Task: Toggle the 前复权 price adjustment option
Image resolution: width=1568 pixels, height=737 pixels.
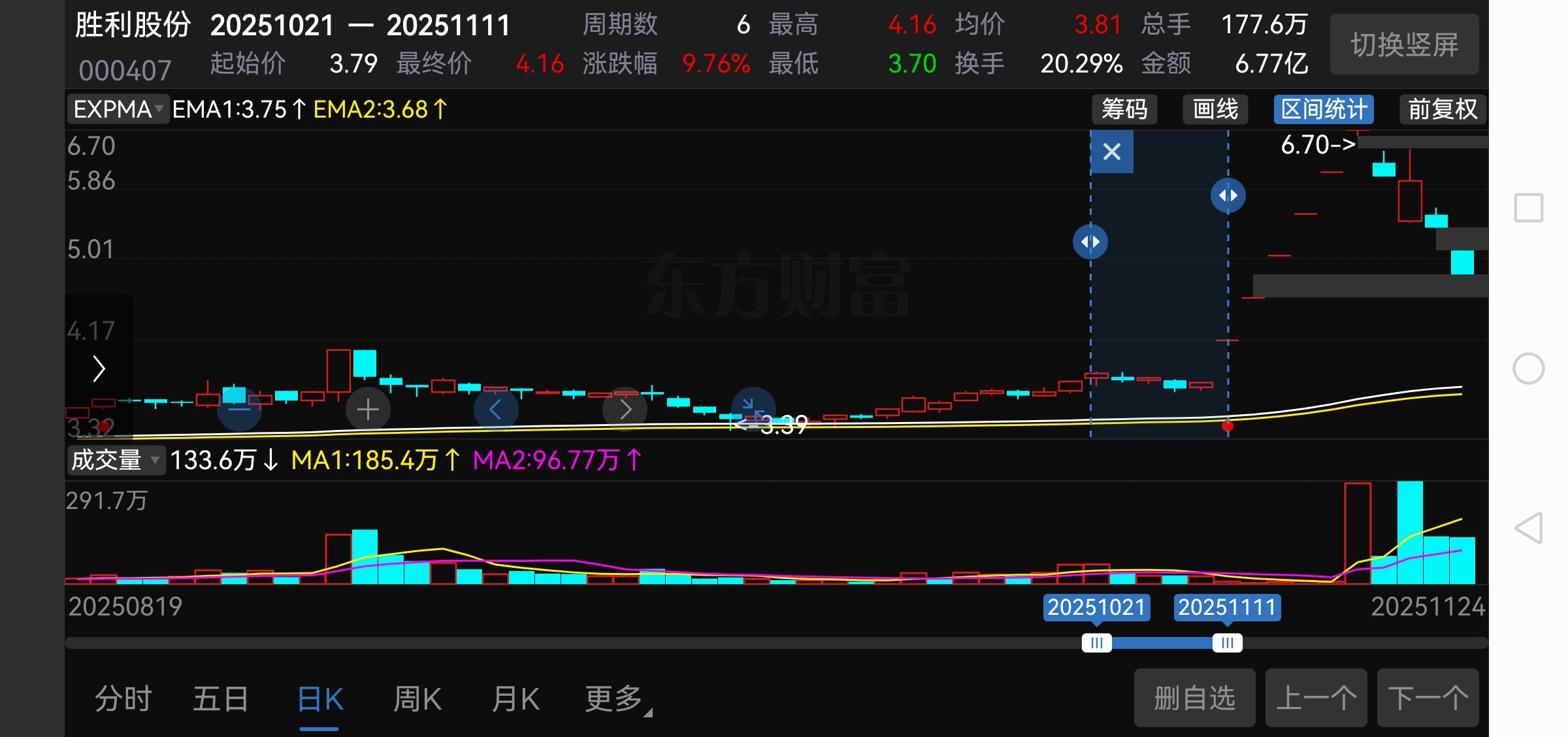Action: [x=1443, y=109]
